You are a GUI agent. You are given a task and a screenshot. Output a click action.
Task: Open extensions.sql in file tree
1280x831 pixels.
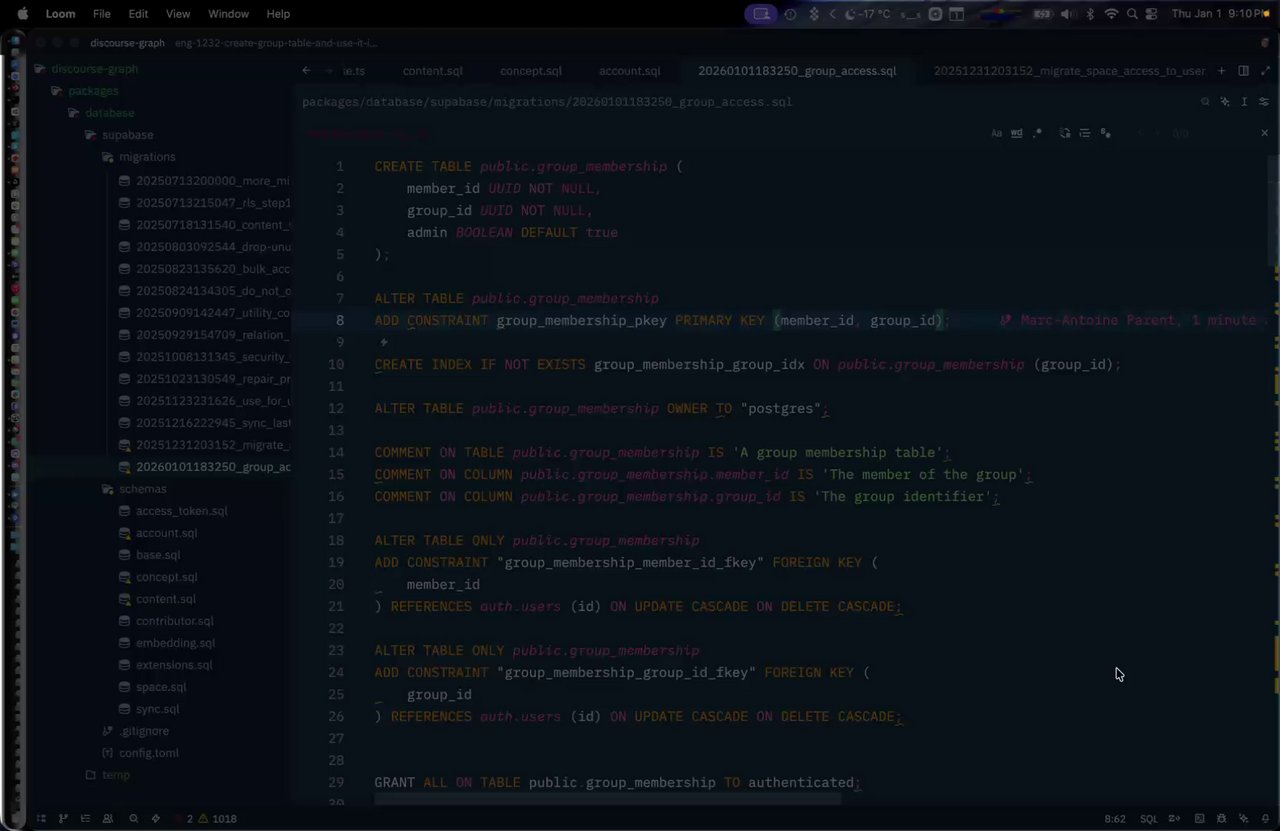(174, 665)
